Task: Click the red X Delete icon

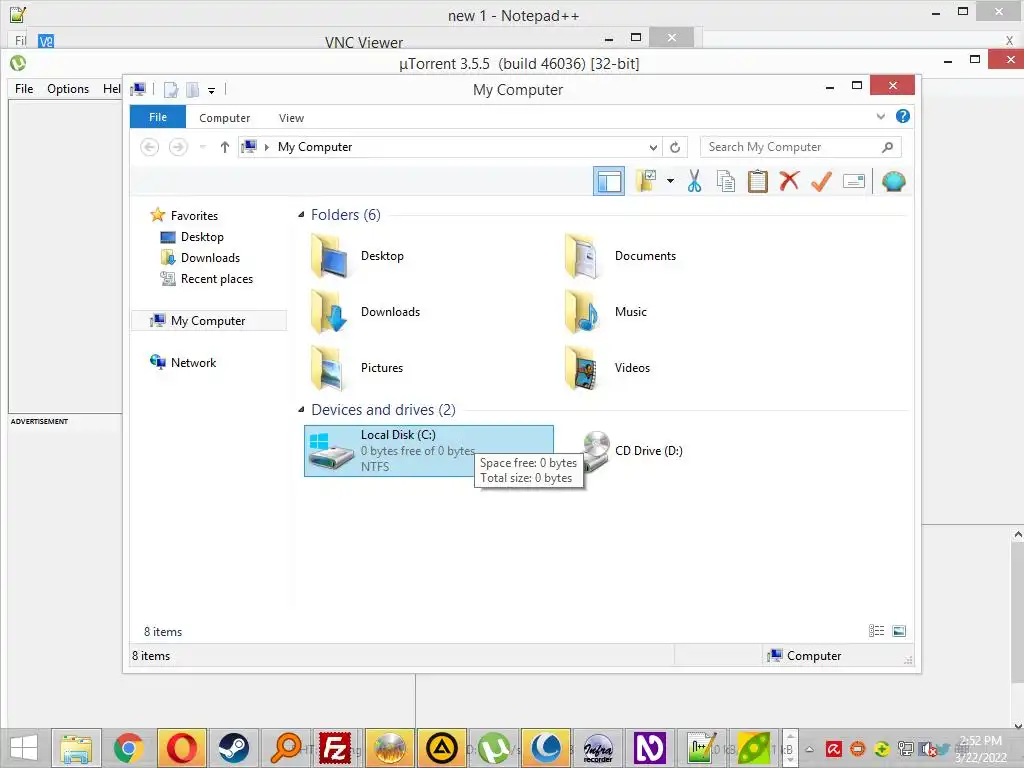Action: pos(790,181)
